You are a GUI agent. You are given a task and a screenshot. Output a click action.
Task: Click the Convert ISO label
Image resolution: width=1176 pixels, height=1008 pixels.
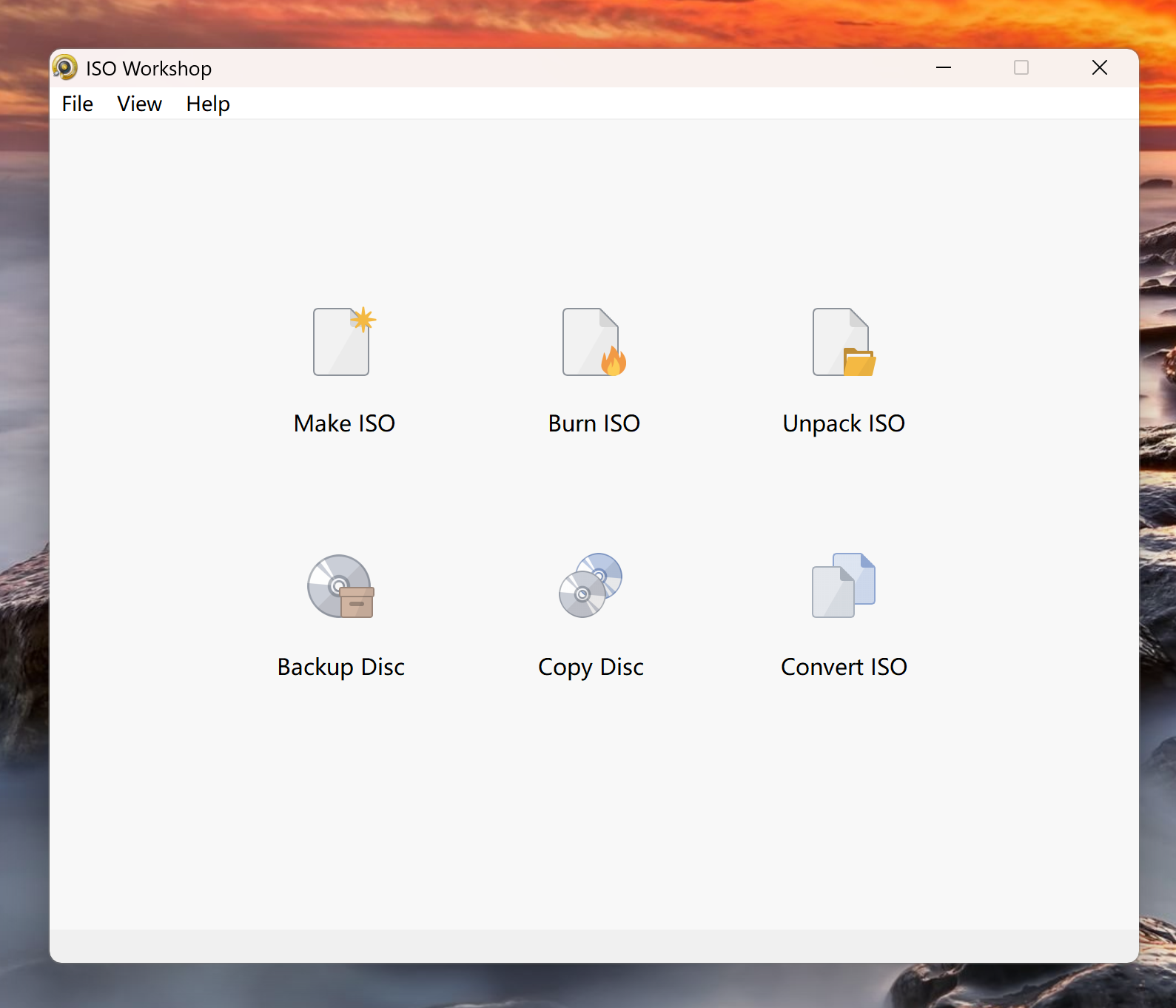pos(844,667)
